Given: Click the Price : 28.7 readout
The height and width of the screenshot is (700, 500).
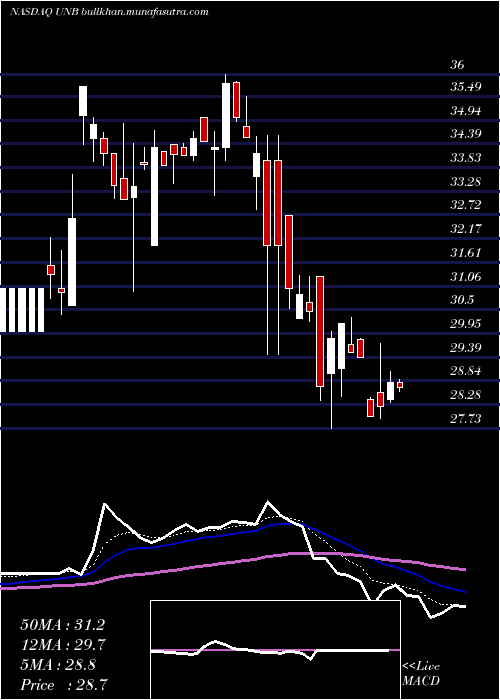Looking at the screenshot, I should [x=64, y=684].
